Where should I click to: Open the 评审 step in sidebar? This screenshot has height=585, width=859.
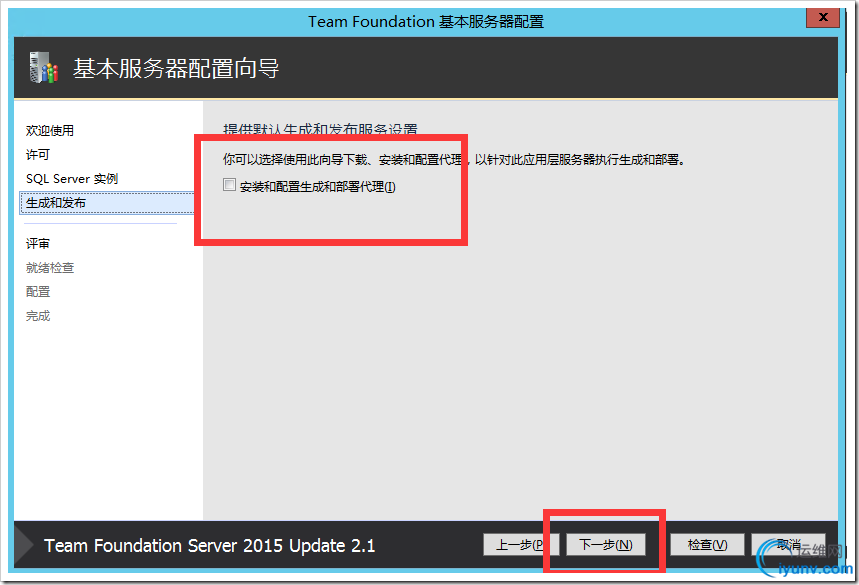[38, 243]
